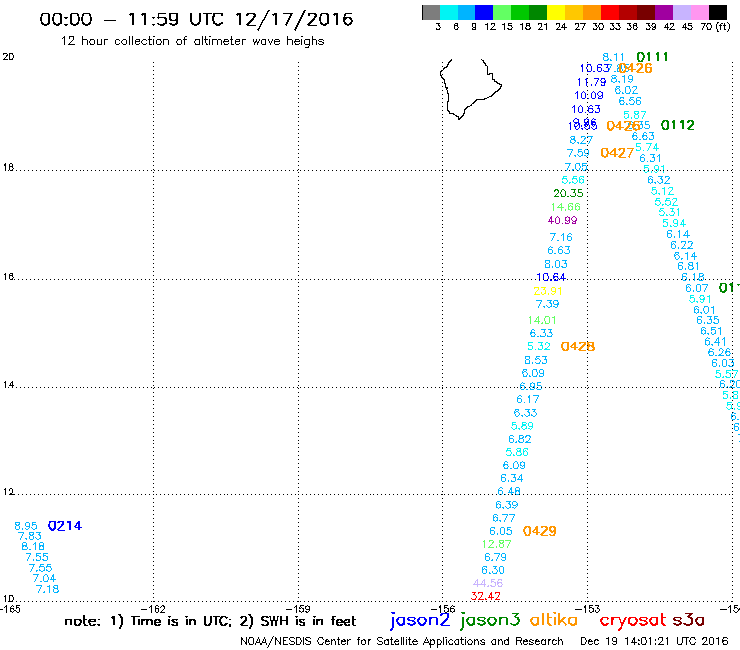740x650 pixels.
Task: Click the wave height value '8.95'
Action: (x=26, y=526)
